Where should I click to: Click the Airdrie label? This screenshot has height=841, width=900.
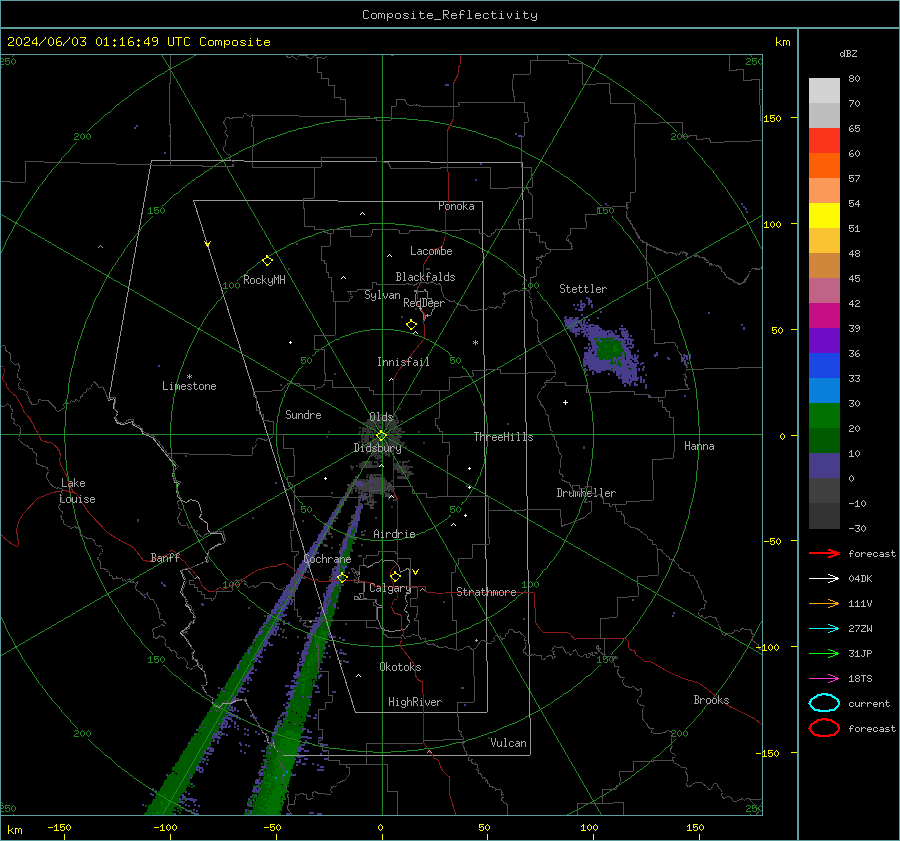coord(394,534)
